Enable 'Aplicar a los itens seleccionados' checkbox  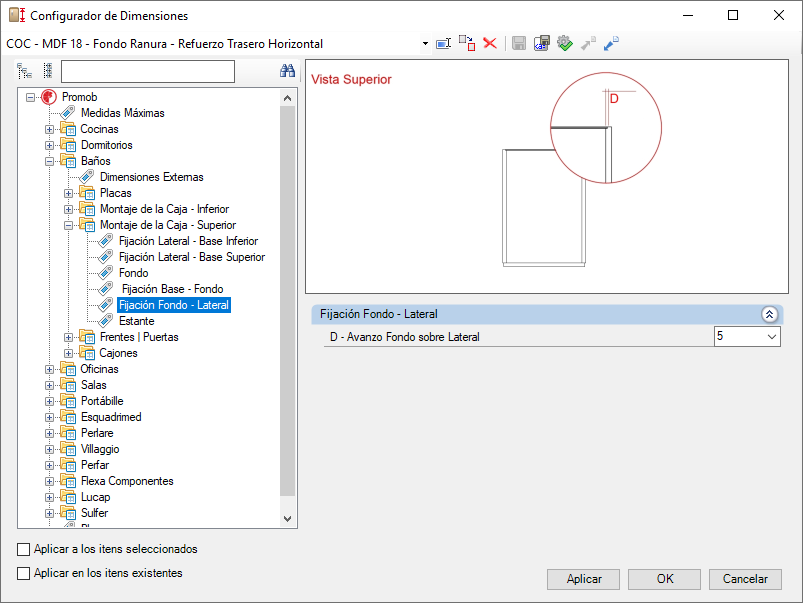pos(24,549)
